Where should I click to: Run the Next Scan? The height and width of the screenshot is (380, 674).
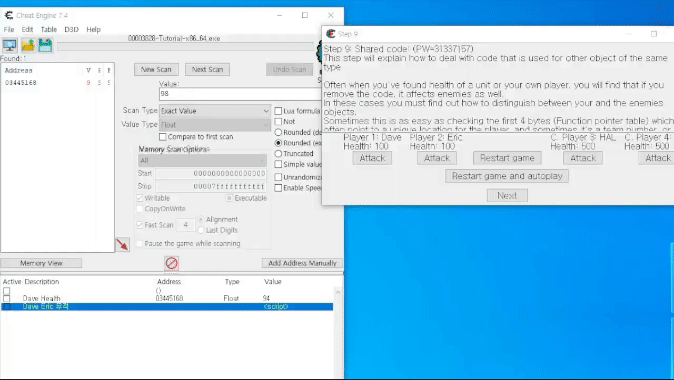(207, 69)
